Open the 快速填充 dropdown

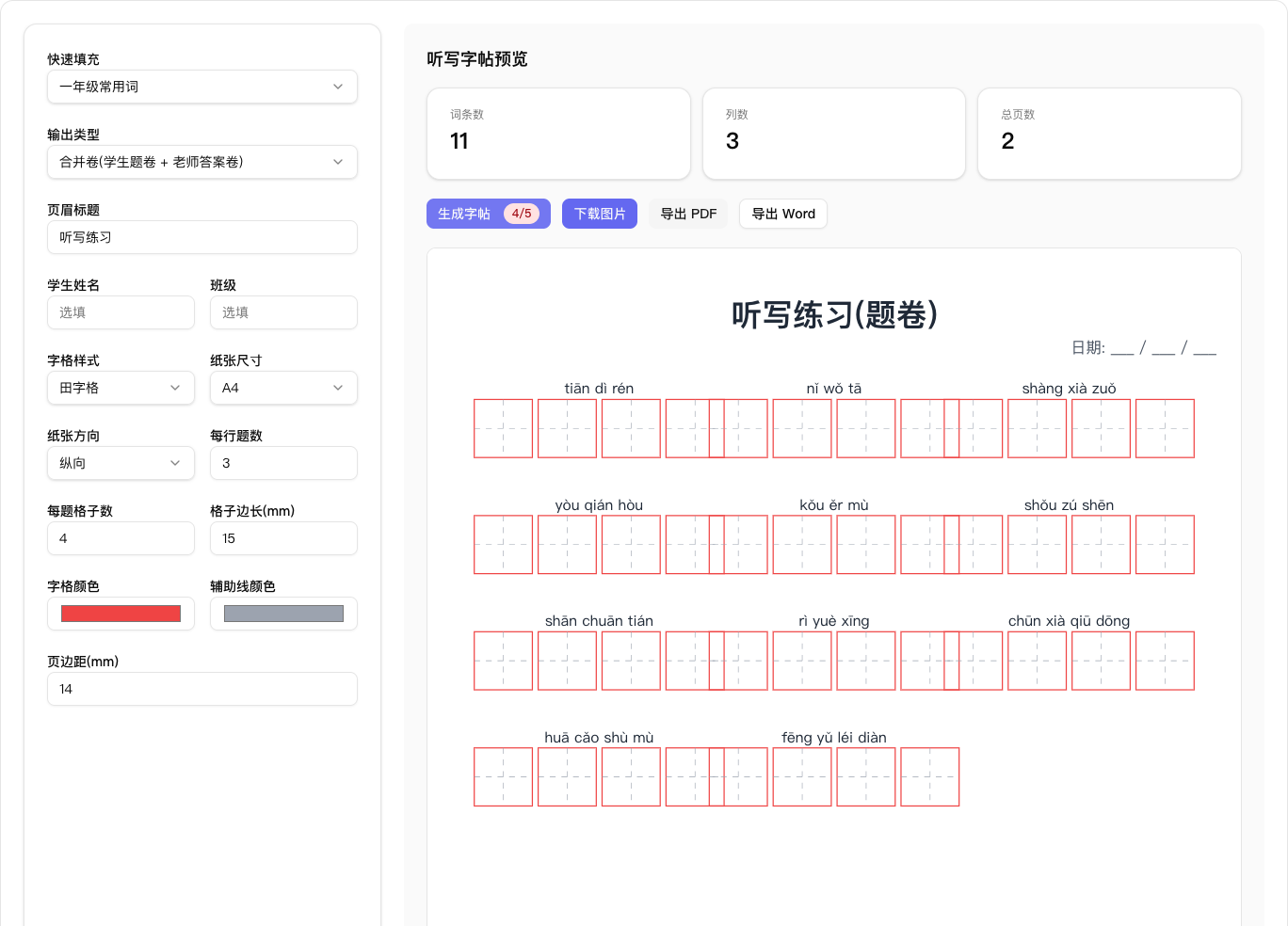click(202, 87)
